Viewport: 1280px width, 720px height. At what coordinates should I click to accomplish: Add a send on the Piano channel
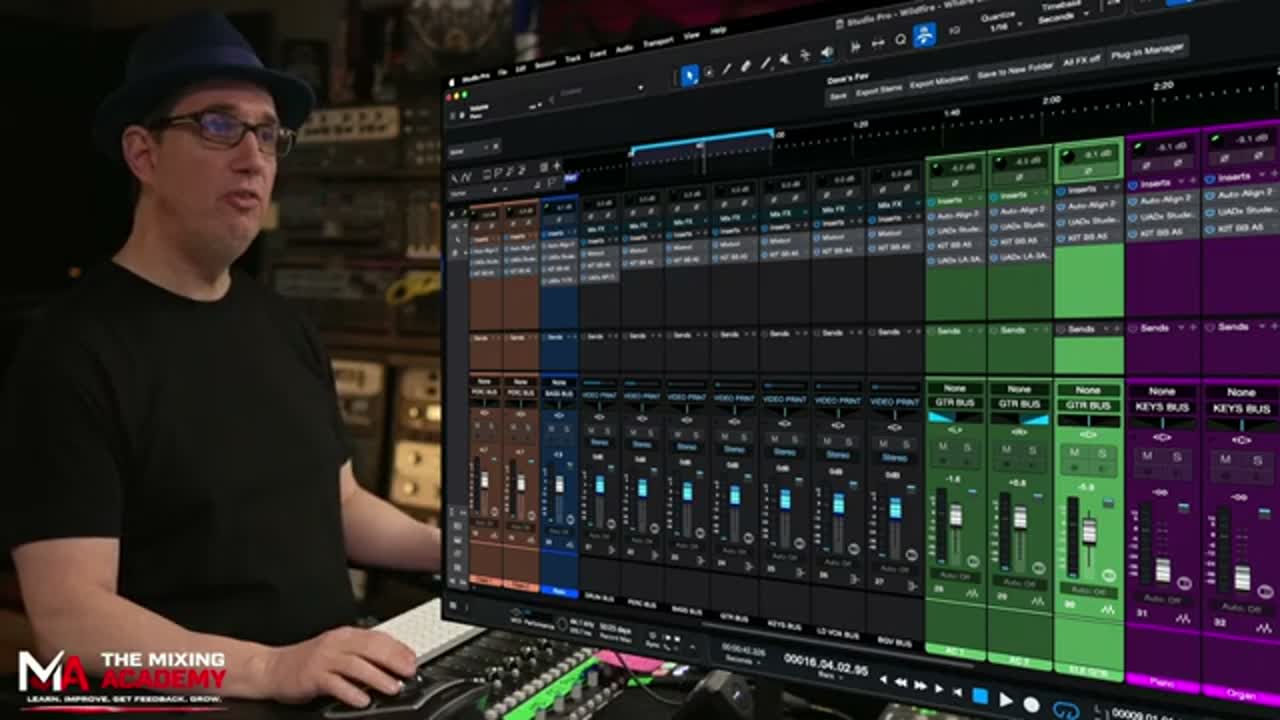[x=1192, y=327]
